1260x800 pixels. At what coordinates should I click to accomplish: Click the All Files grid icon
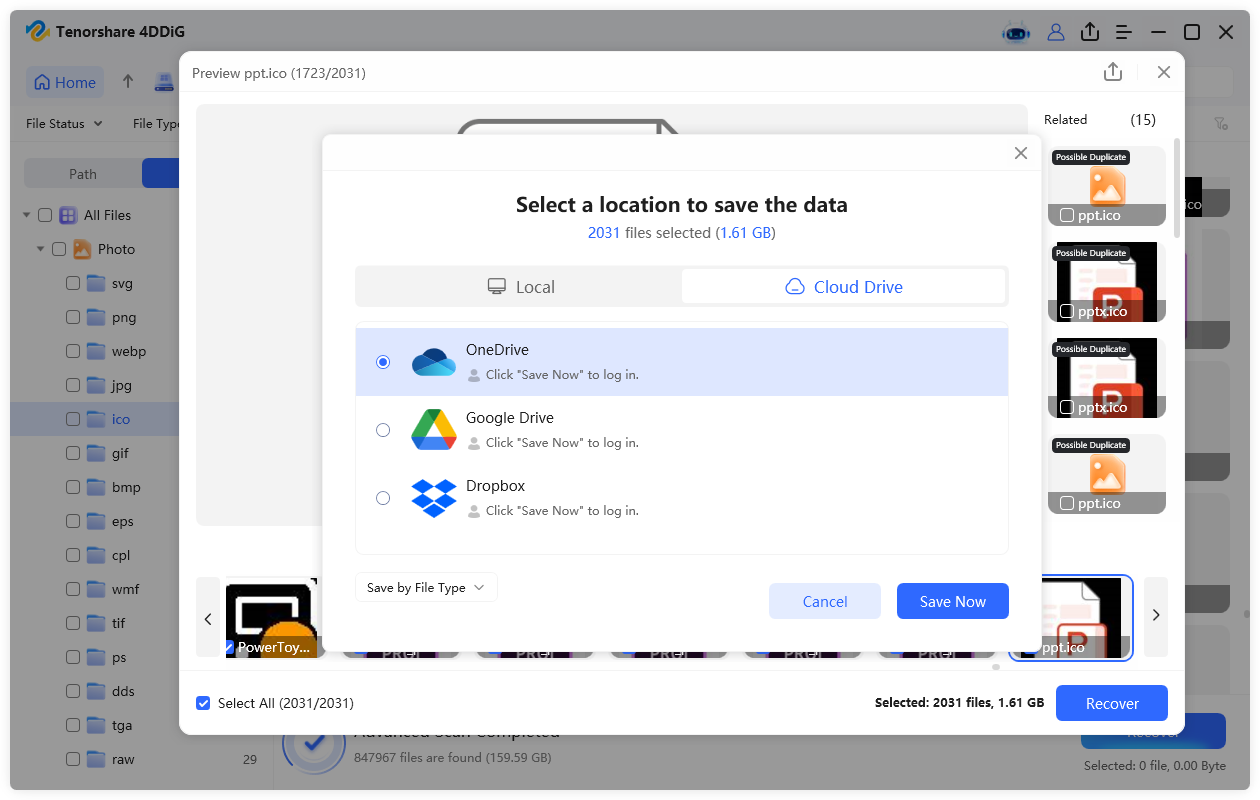point(68,215)
